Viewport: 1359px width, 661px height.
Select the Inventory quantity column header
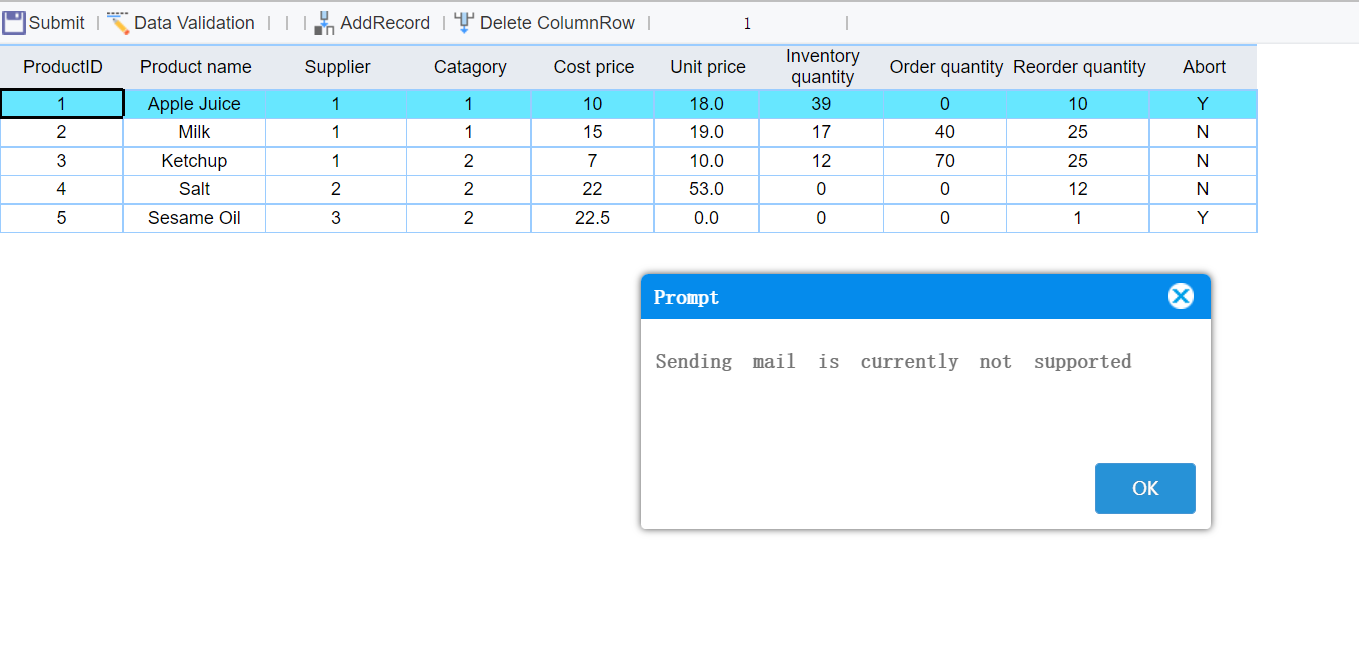coord(822,67)
